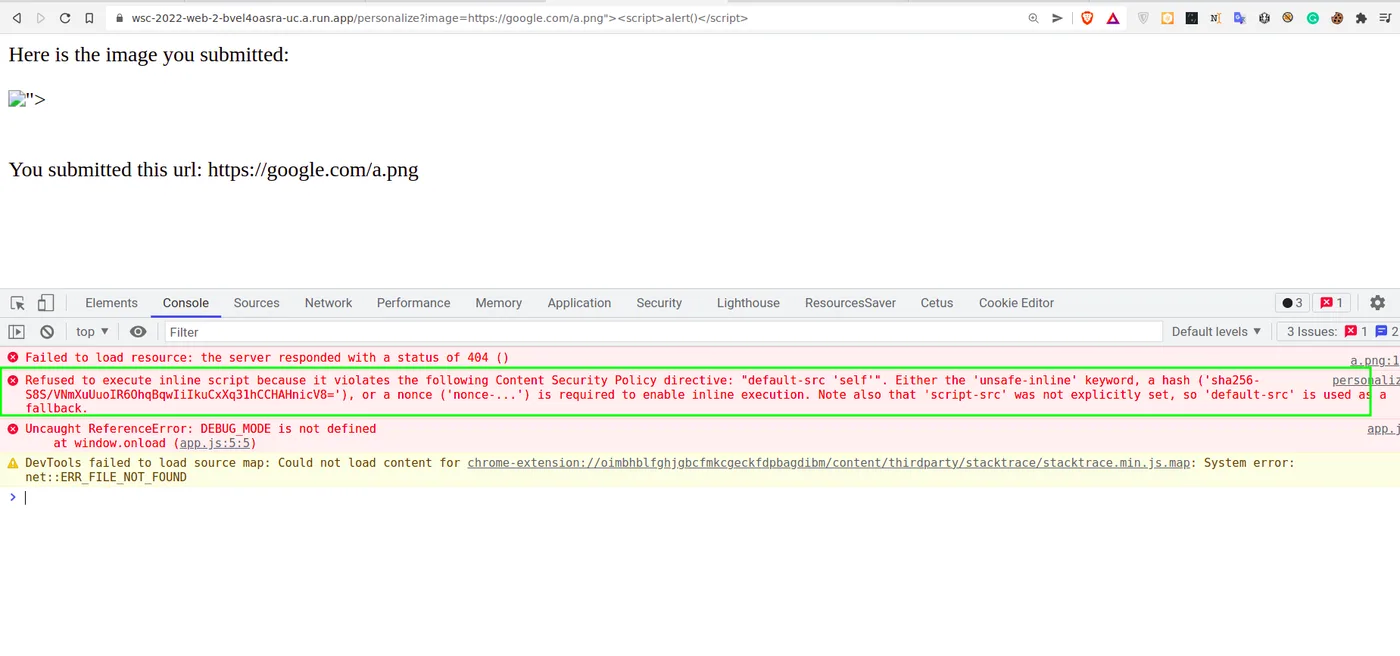
Task: Open the extensions puzzle menu
Action: (x=1361, y=18)
